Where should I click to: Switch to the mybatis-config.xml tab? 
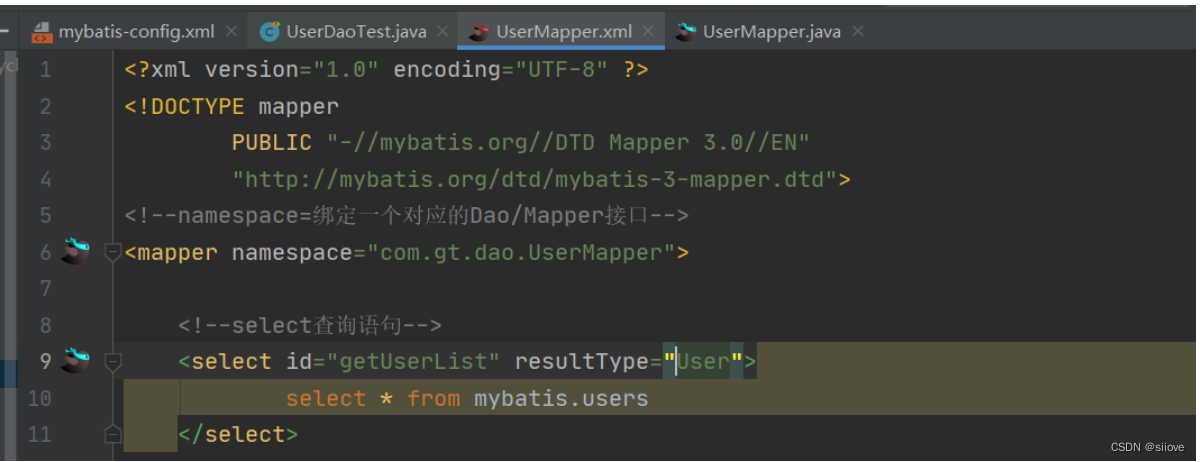[136, 31]
